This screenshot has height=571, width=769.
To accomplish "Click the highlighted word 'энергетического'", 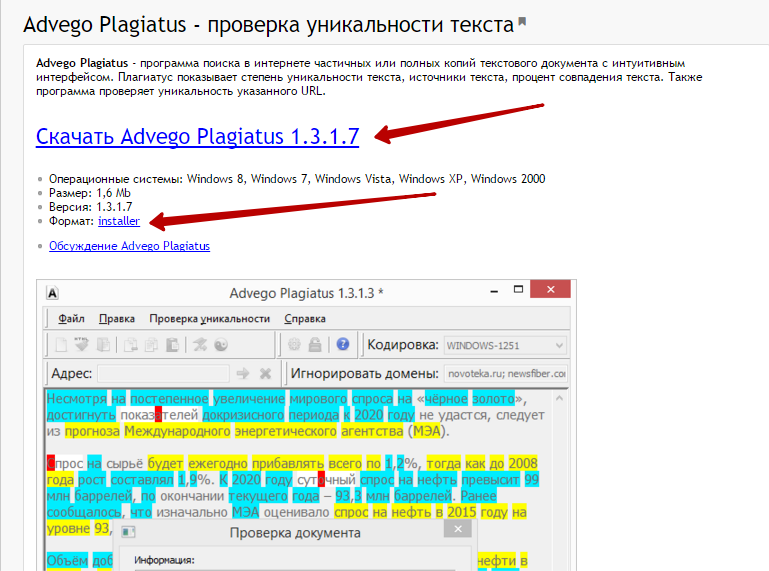I will click(x=285, y=431).
